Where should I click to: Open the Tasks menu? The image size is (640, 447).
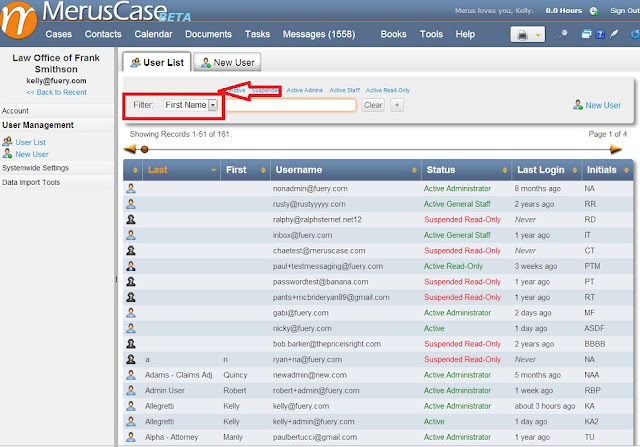257,34
